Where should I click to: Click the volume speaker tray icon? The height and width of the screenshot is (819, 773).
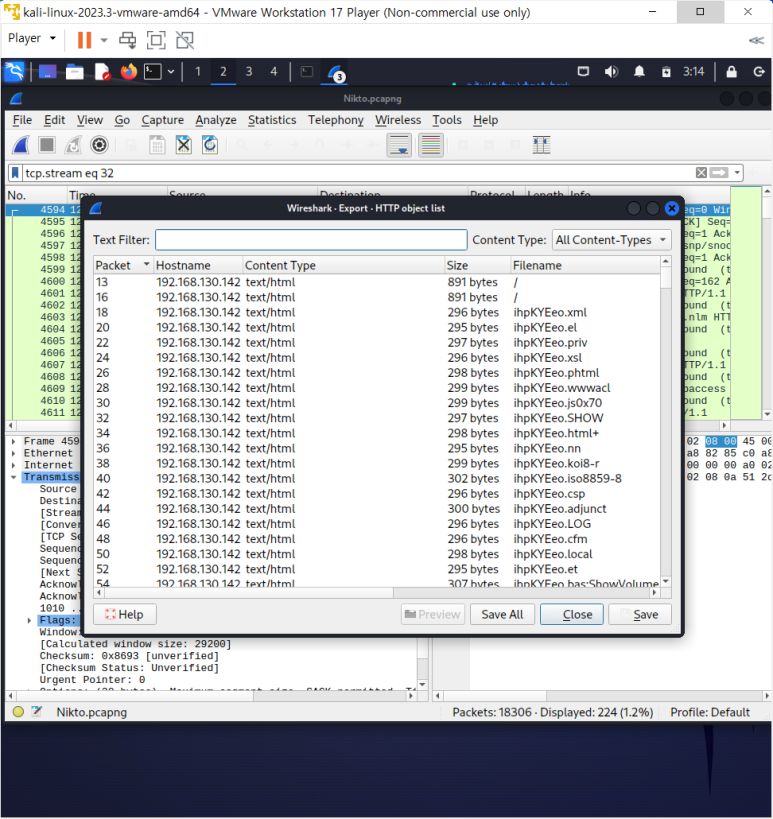611,72
